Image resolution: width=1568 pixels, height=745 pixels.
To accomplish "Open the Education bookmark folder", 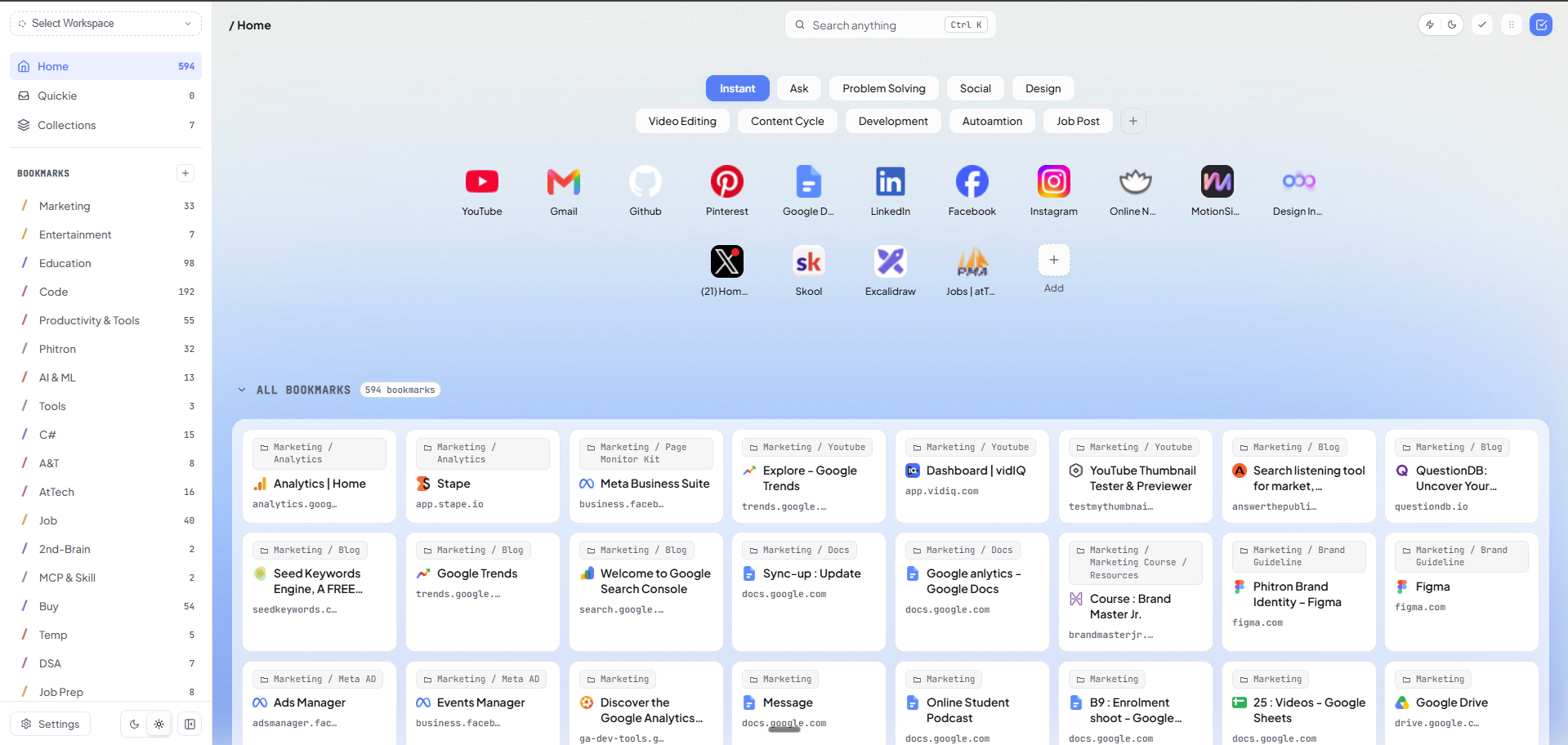I will [x=105, y=263].
